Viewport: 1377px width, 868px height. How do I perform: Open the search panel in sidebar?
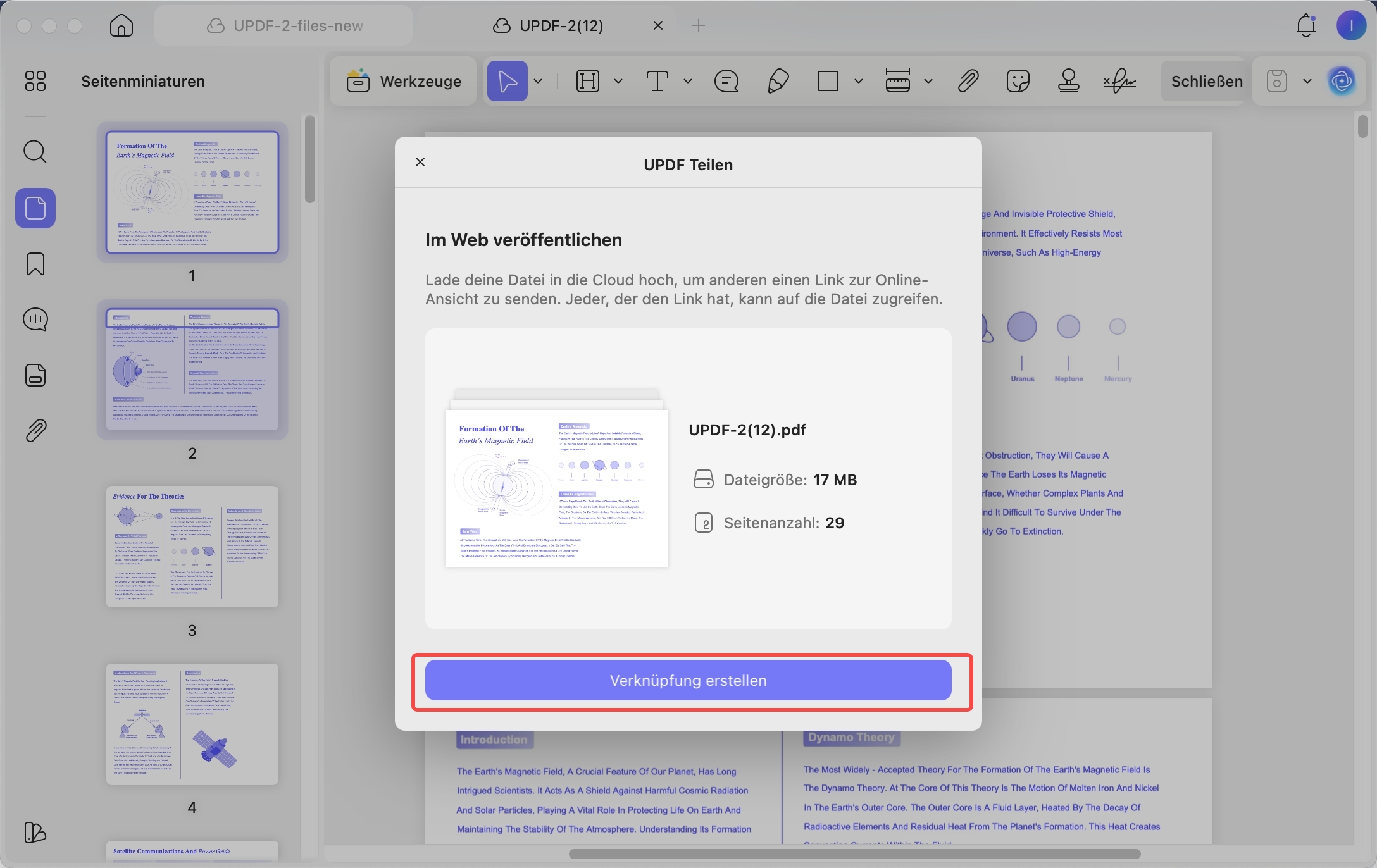pos(35,152)
